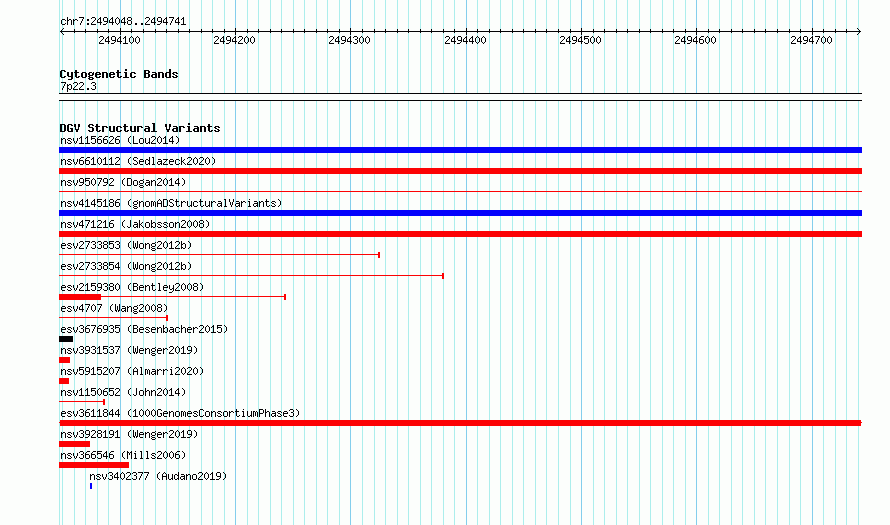Click the red nsv366546 variant bar

pyautogui.click(x=94, y=465)
